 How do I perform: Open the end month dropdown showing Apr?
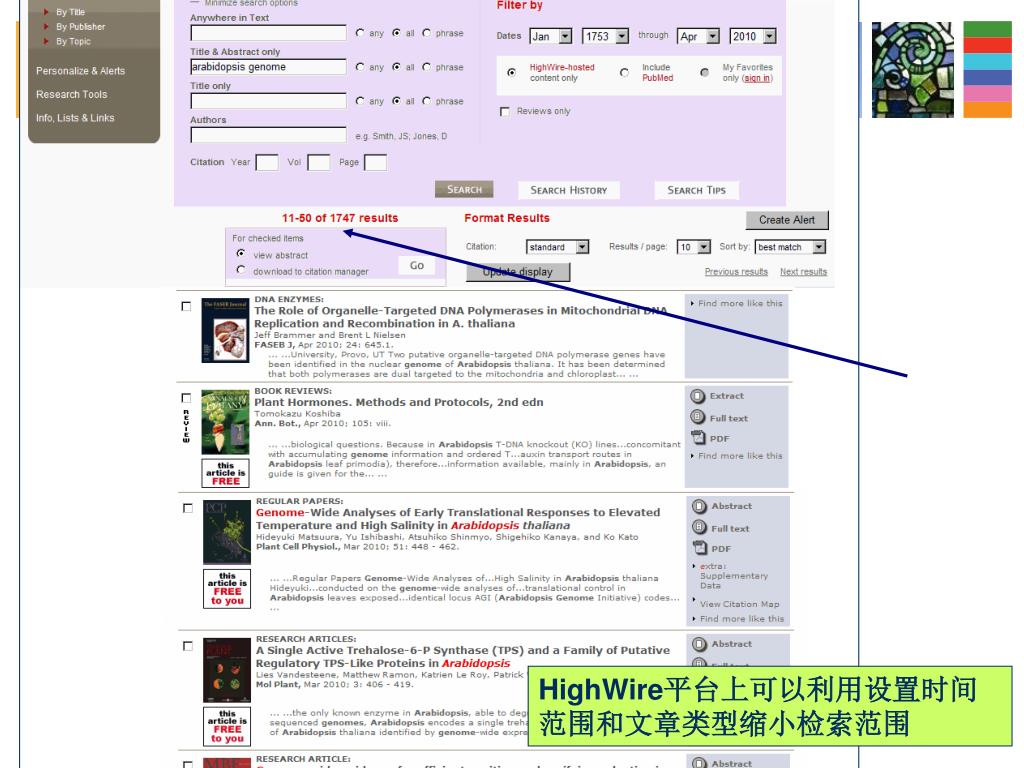[x=698, y=37]
